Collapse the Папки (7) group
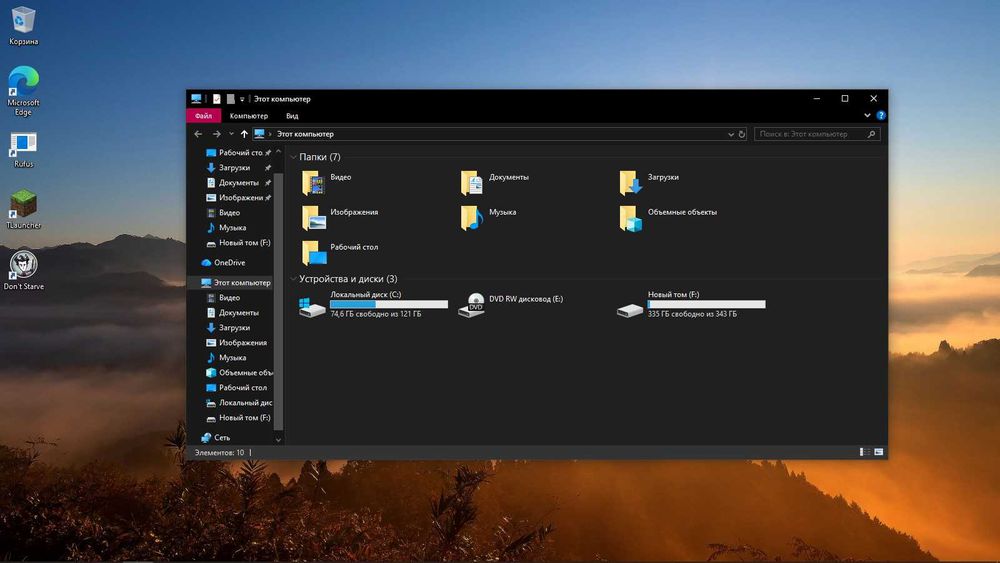 [293, 157]
